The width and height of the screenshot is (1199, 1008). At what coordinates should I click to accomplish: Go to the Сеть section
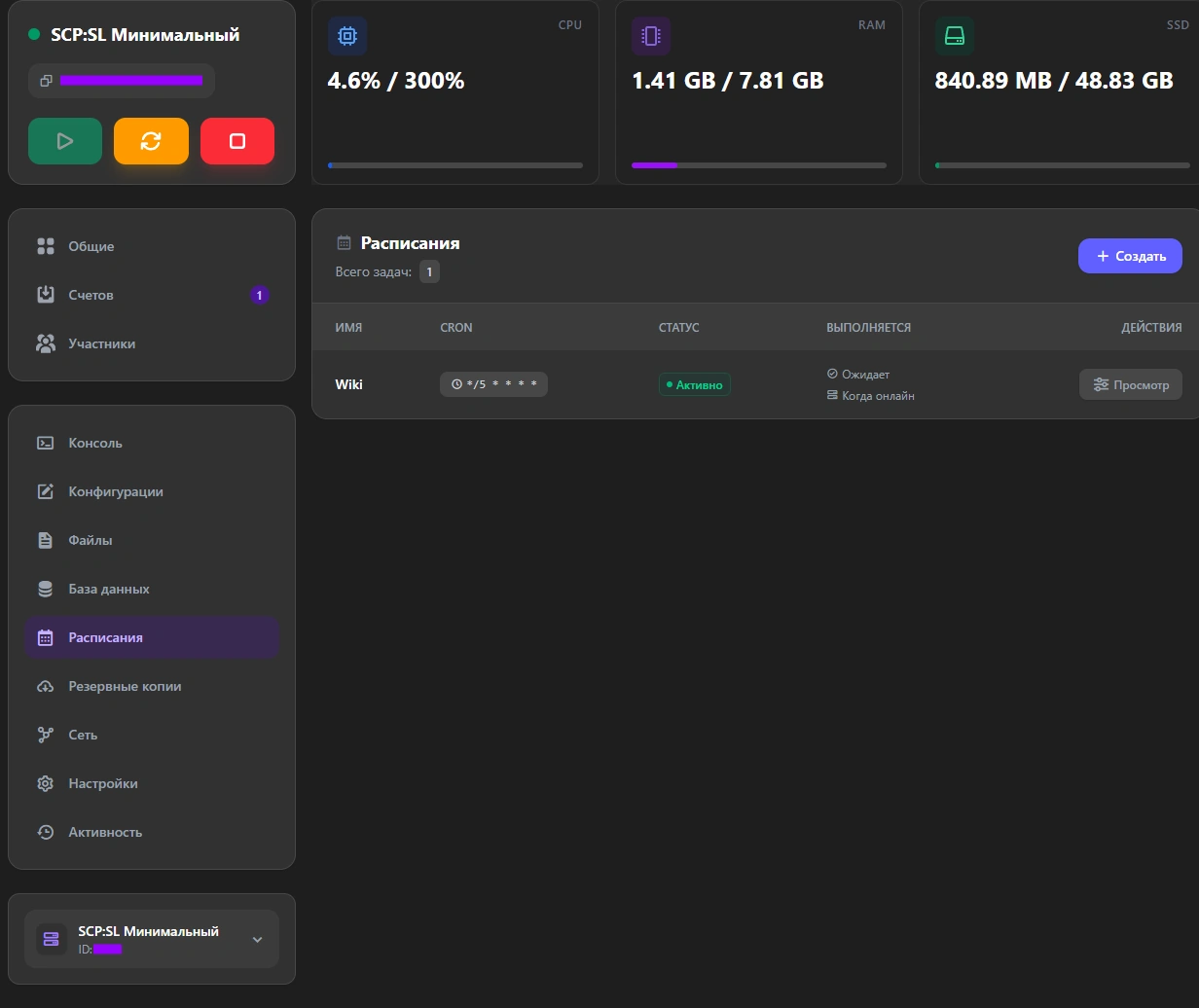[152, 735]
